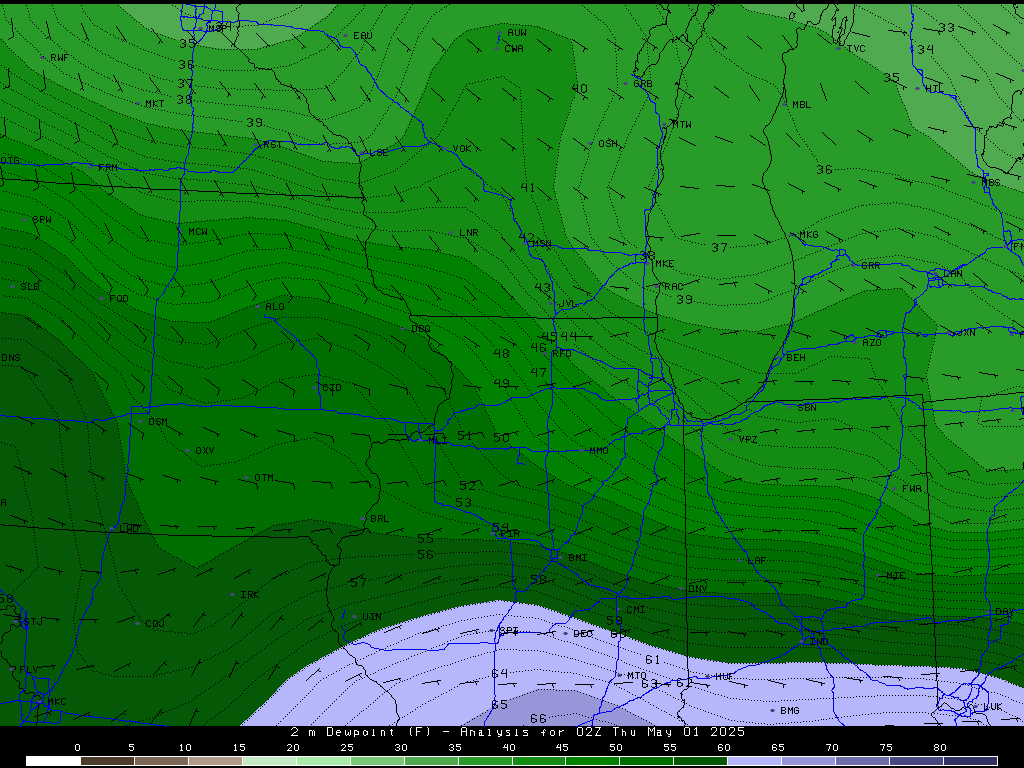The height and width of the screenshot is (768, 1024).
Task: Select the VPZ station label
Action: click(748, 440)
